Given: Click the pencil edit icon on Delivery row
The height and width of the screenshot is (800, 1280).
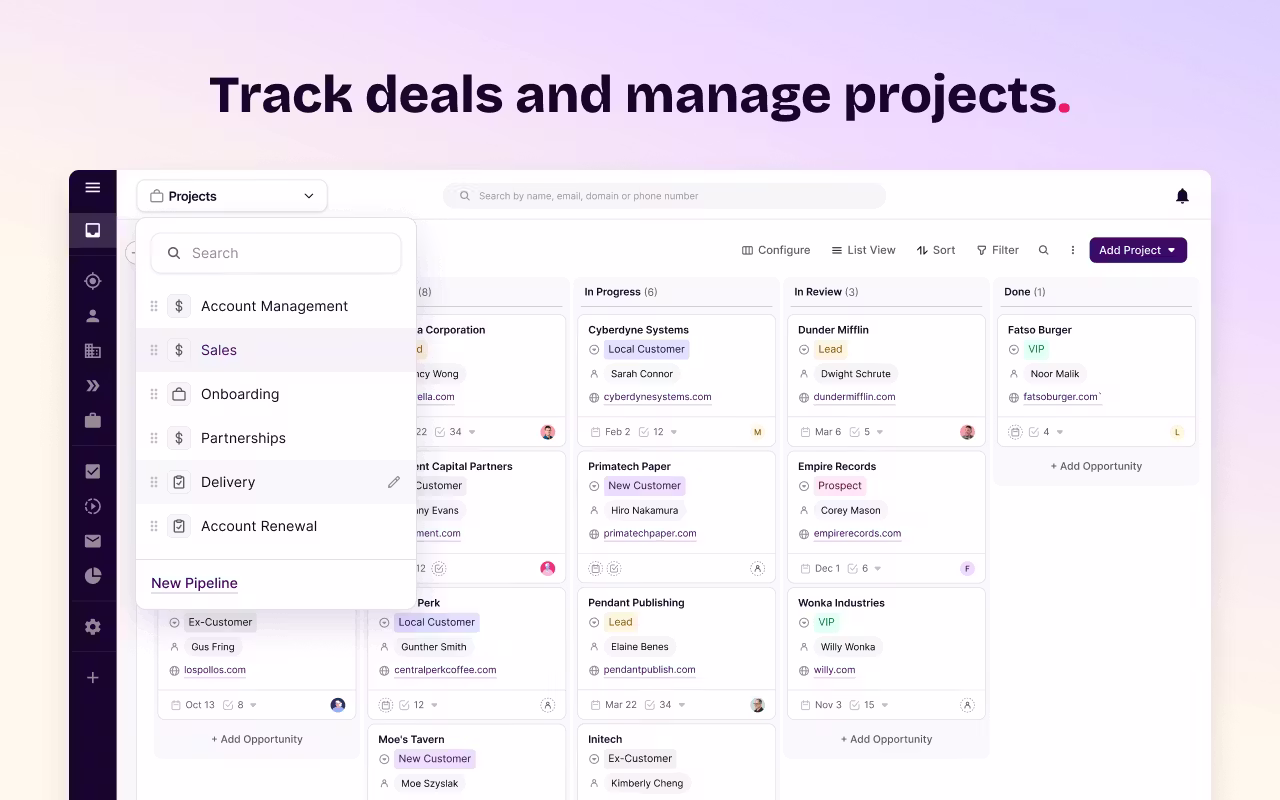Looking at the screenshot, I should coord(394,482).
